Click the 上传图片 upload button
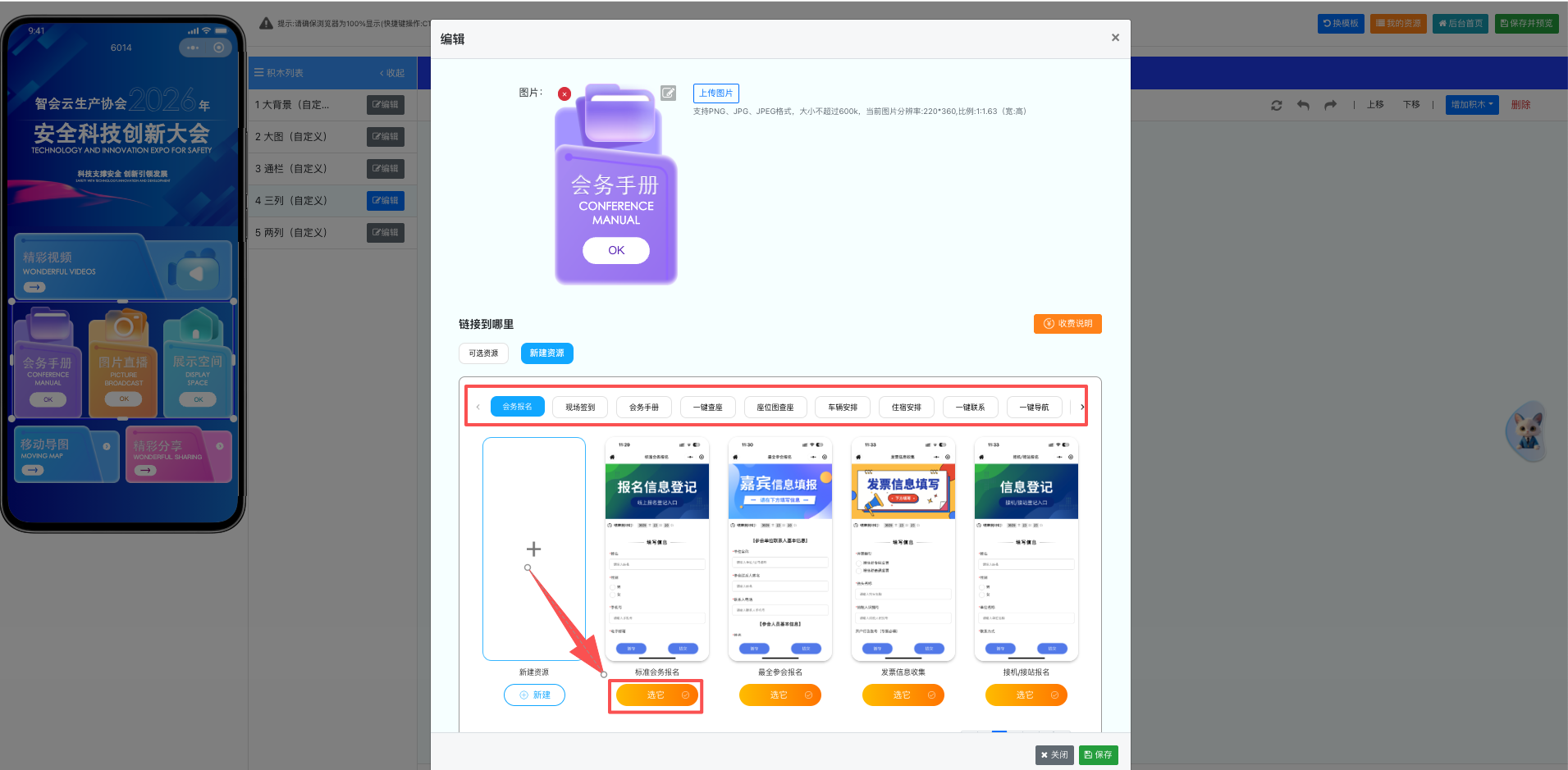This screenshot has height=770, width=1568. tap(715, 93)
